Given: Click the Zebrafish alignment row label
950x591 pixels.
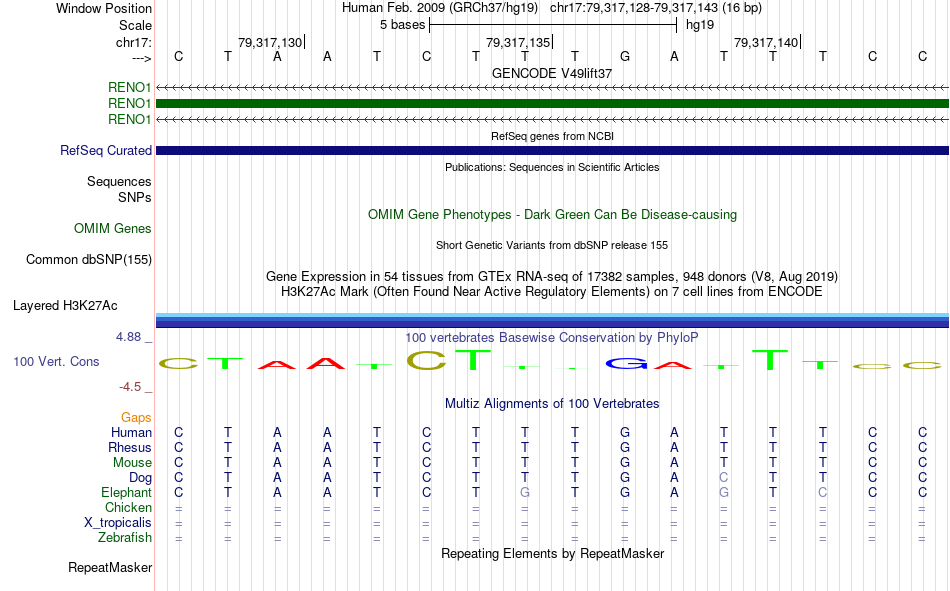Looking at the screenshot, I should pyautogui.click(x=125, y=538).
